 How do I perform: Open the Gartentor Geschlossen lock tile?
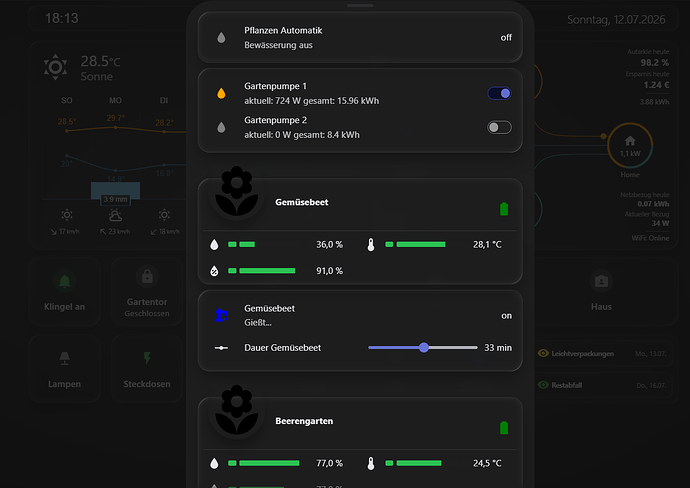(x=147, y=291)
